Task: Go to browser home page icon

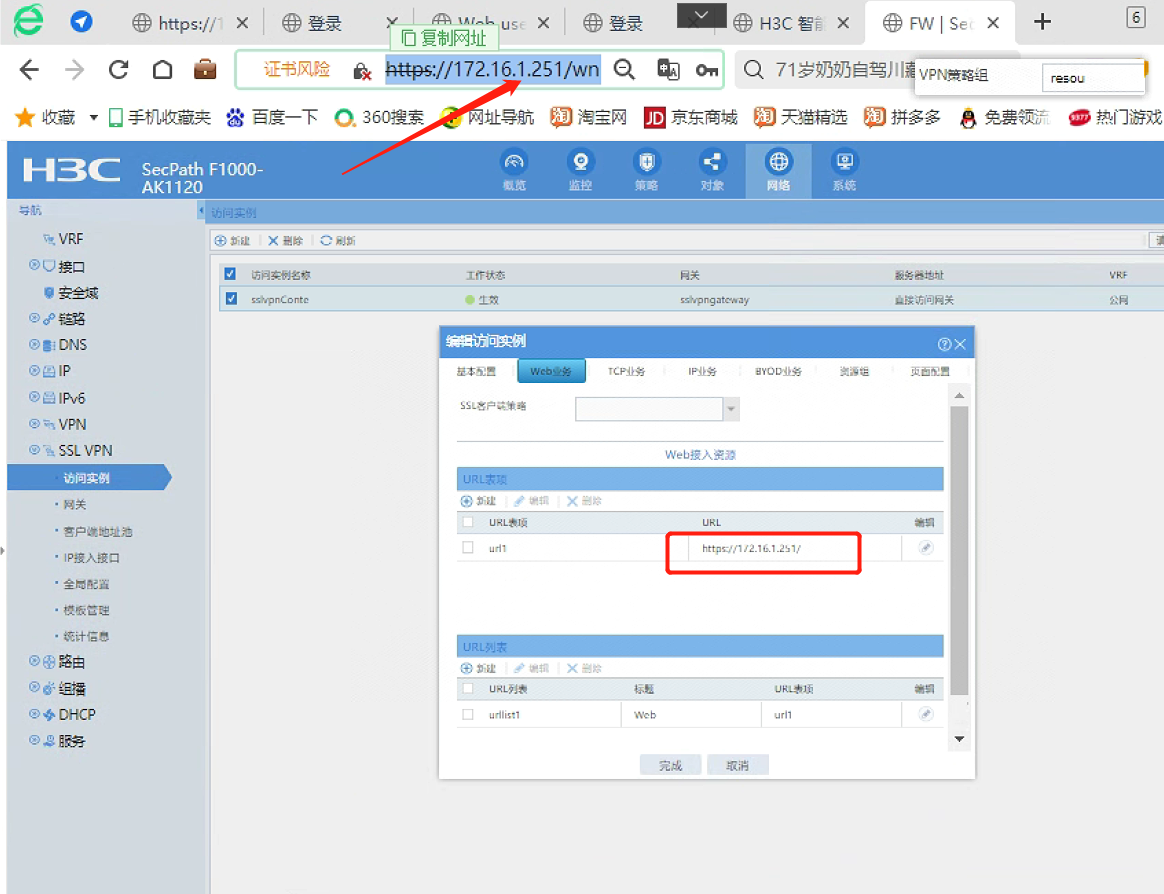Action: [x=163, y=70]
